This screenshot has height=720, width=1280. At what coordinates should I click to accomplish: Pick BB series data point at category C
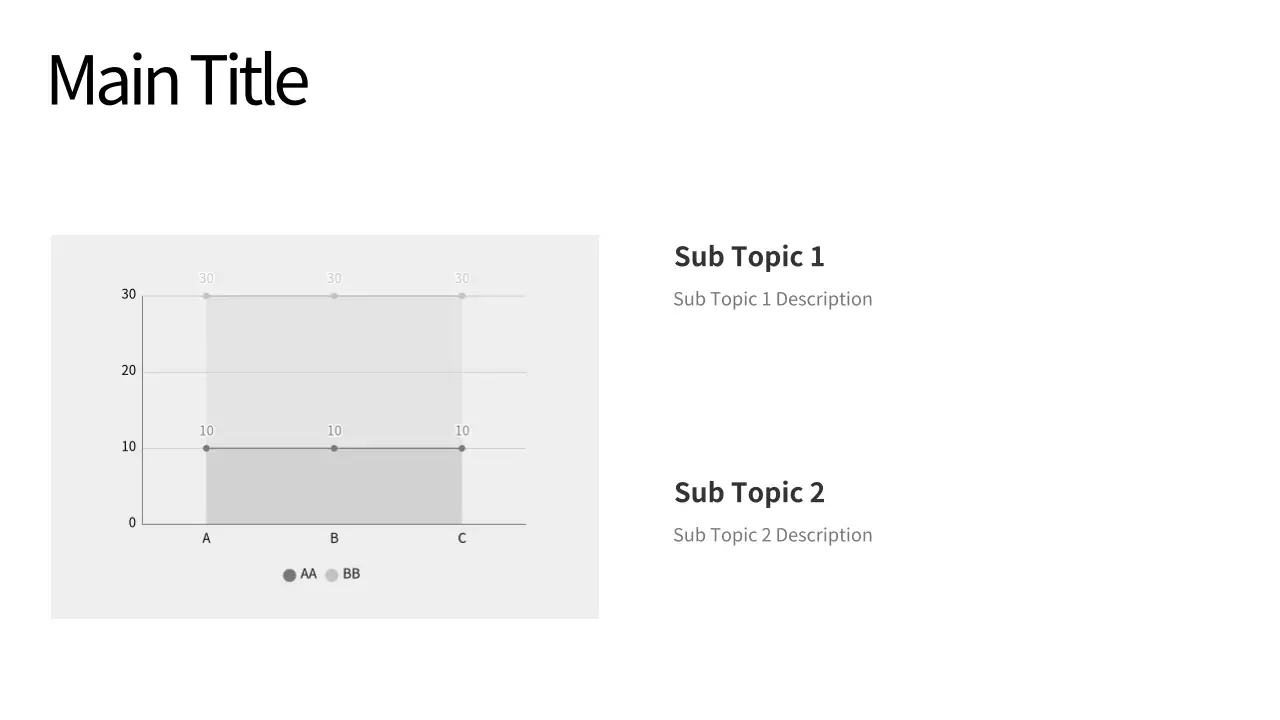pos(462,296)
